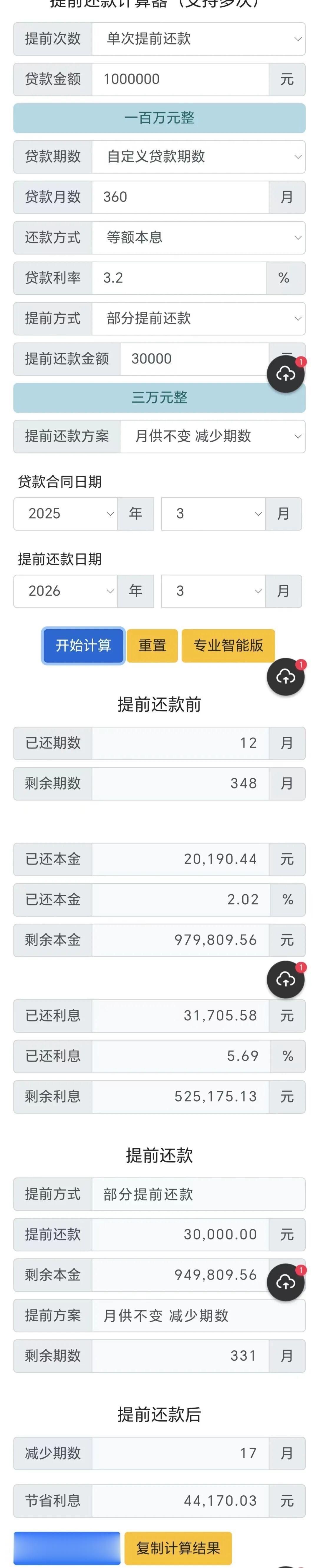The image size is (318, 1568).
Task: Choose the 提前还款日期 year dropdown
Action: (x=66, y=591)
